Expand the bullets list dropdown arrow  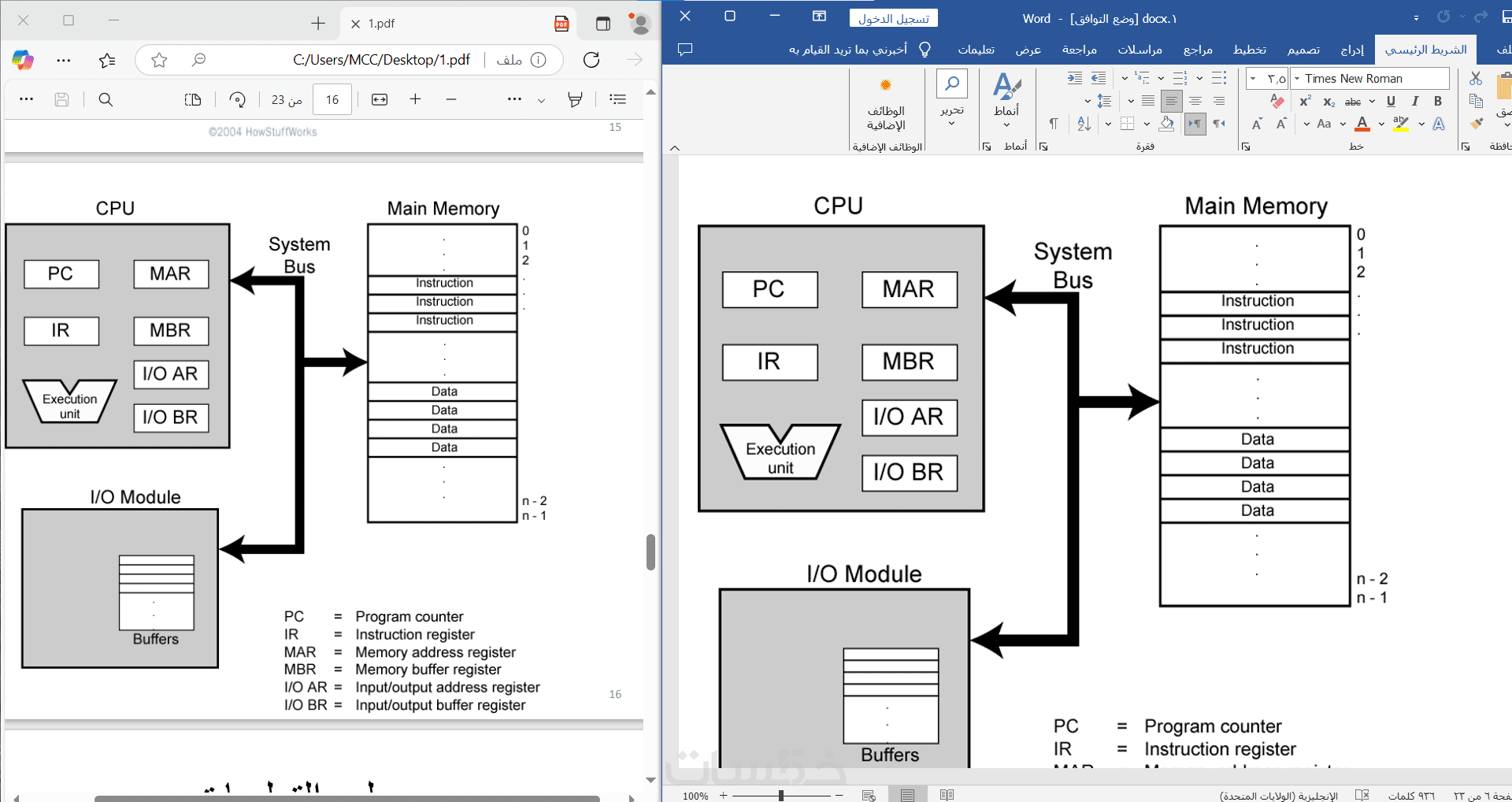pyautogui.click(x=1199, y=78)
